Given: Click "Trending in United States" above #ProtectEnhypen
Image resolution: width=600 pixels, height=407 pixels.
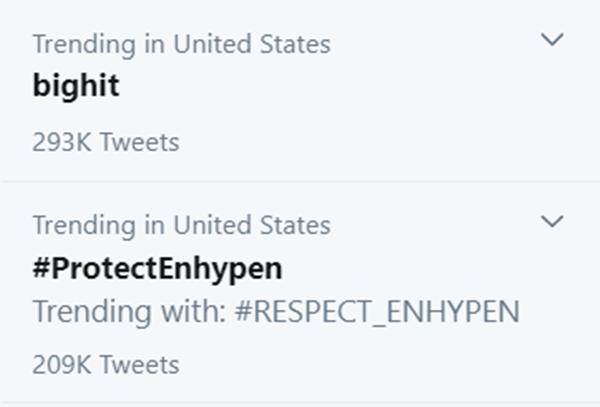Looking at the screenshot, I should (x=180, y=225).
